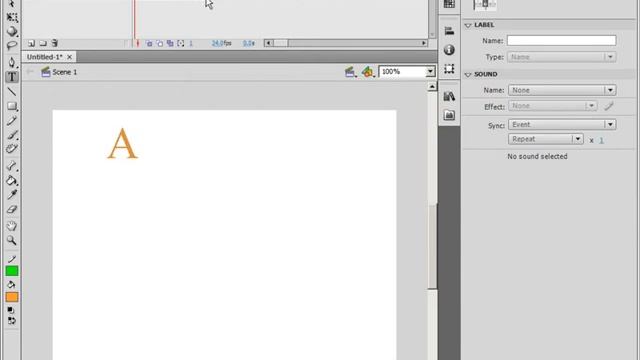Select the Free Transform tool
The height and width of the screenshot is (360, 640).
pos(12,17)
